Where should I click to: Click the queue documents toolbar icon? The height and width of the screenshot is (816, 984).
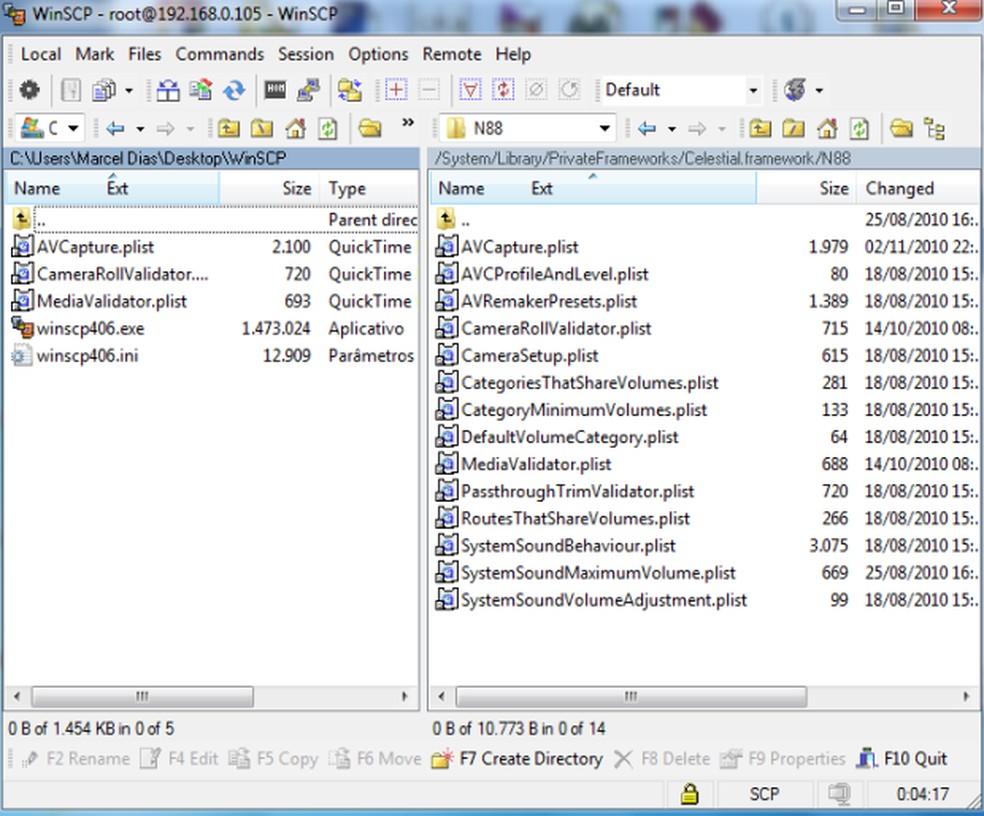pos(104,90)
